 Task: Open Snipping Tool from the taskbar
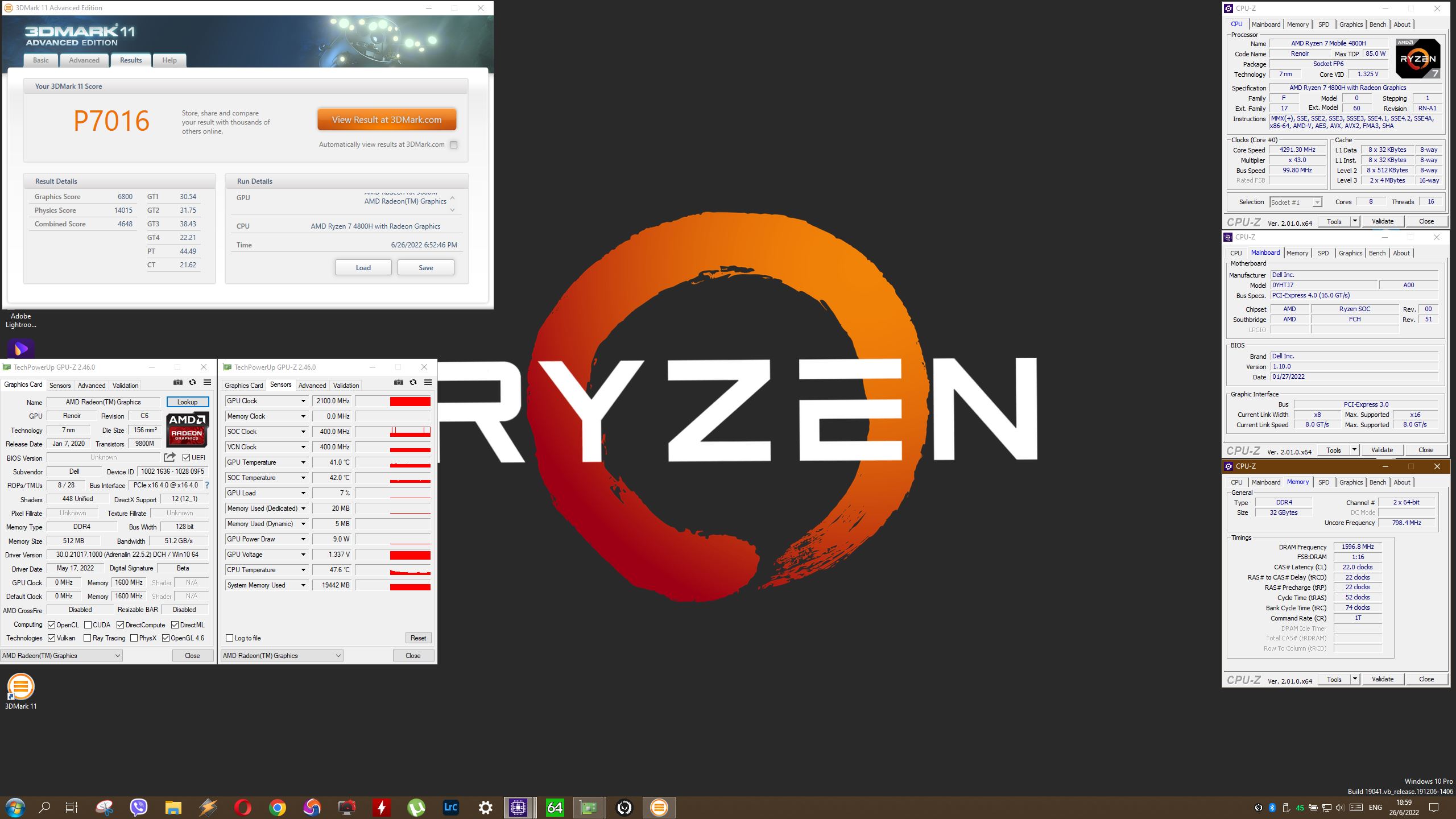(105, 808)
